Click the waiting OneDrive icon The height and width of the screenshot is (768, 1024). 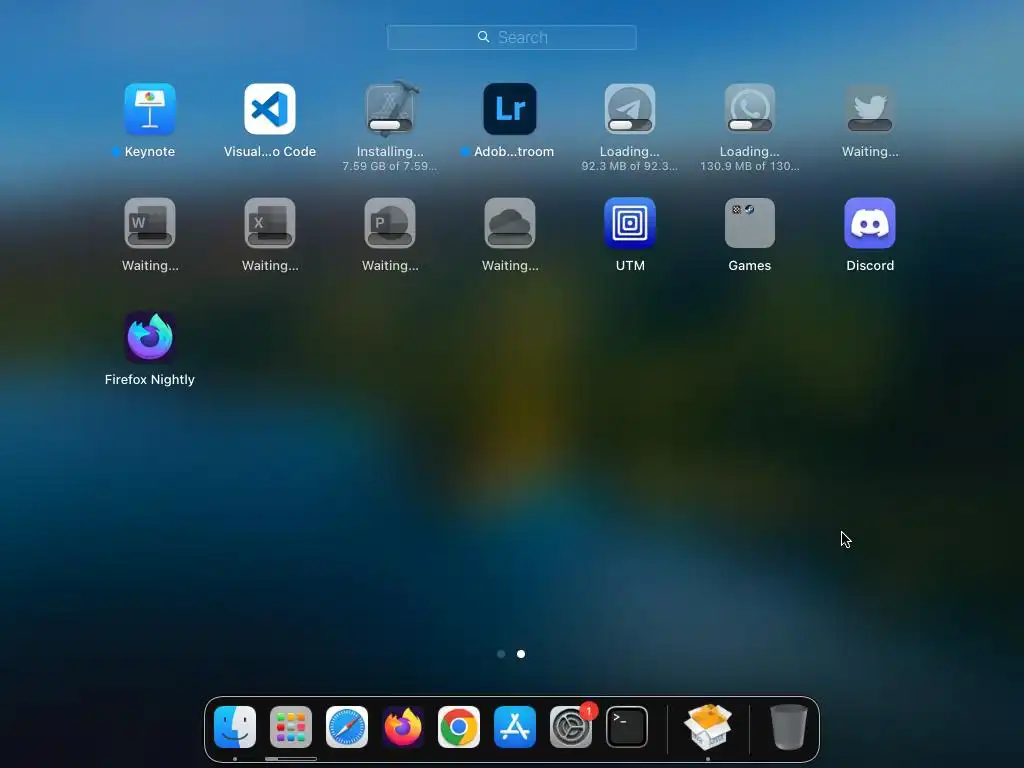510,223
